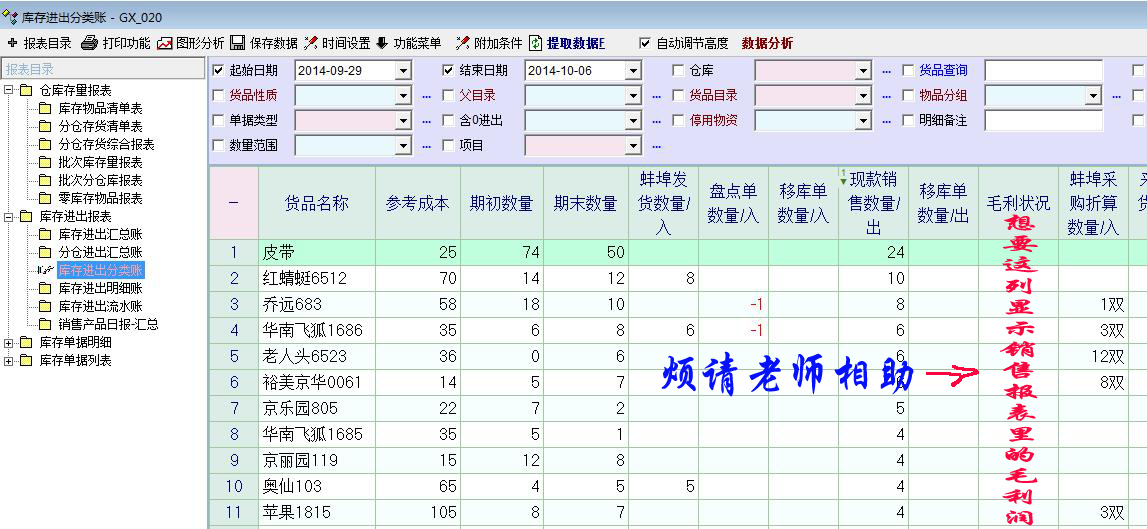Open the 功能菜单 menu

click(x=409, y=43)
